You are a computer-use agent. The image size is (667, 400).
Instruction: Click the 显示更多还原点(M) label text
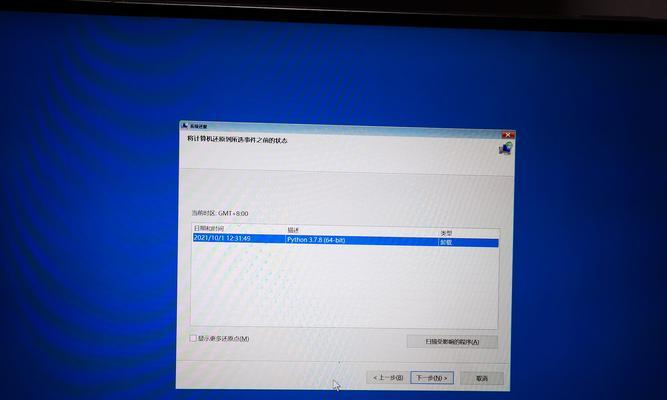point(224,338)
